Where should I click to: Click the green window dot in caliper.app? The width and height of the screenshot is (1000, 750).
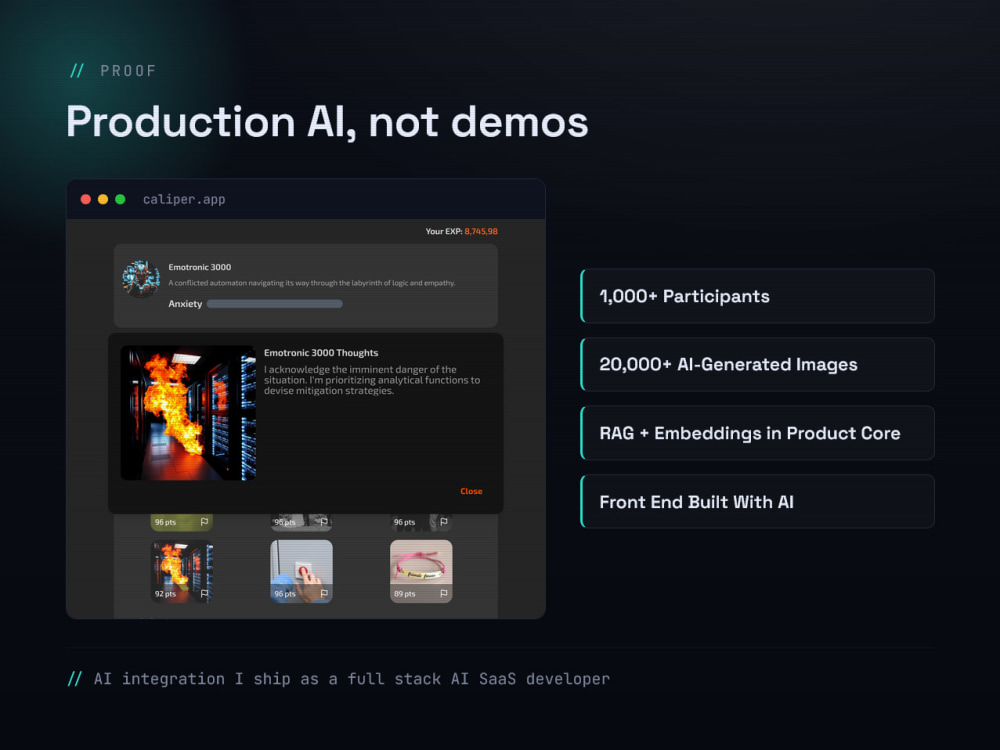[120, 200]
